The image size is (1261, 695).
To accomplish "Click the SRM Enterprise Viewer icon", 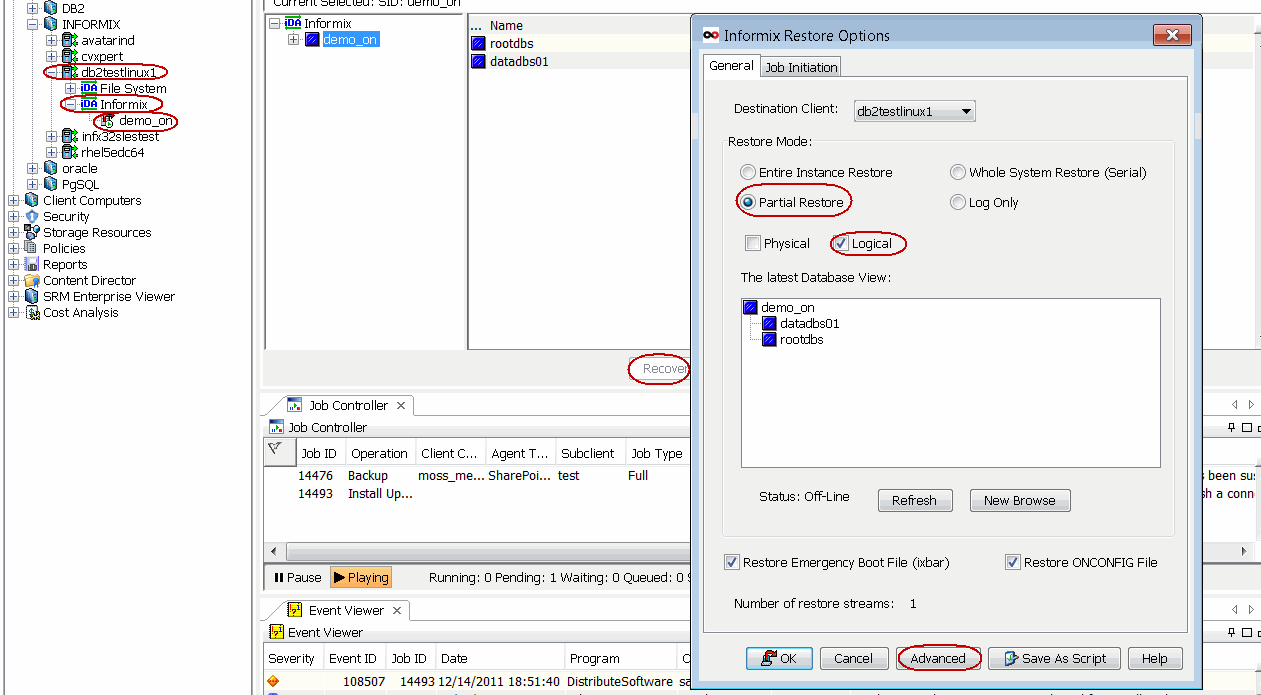I will (32, 296).
